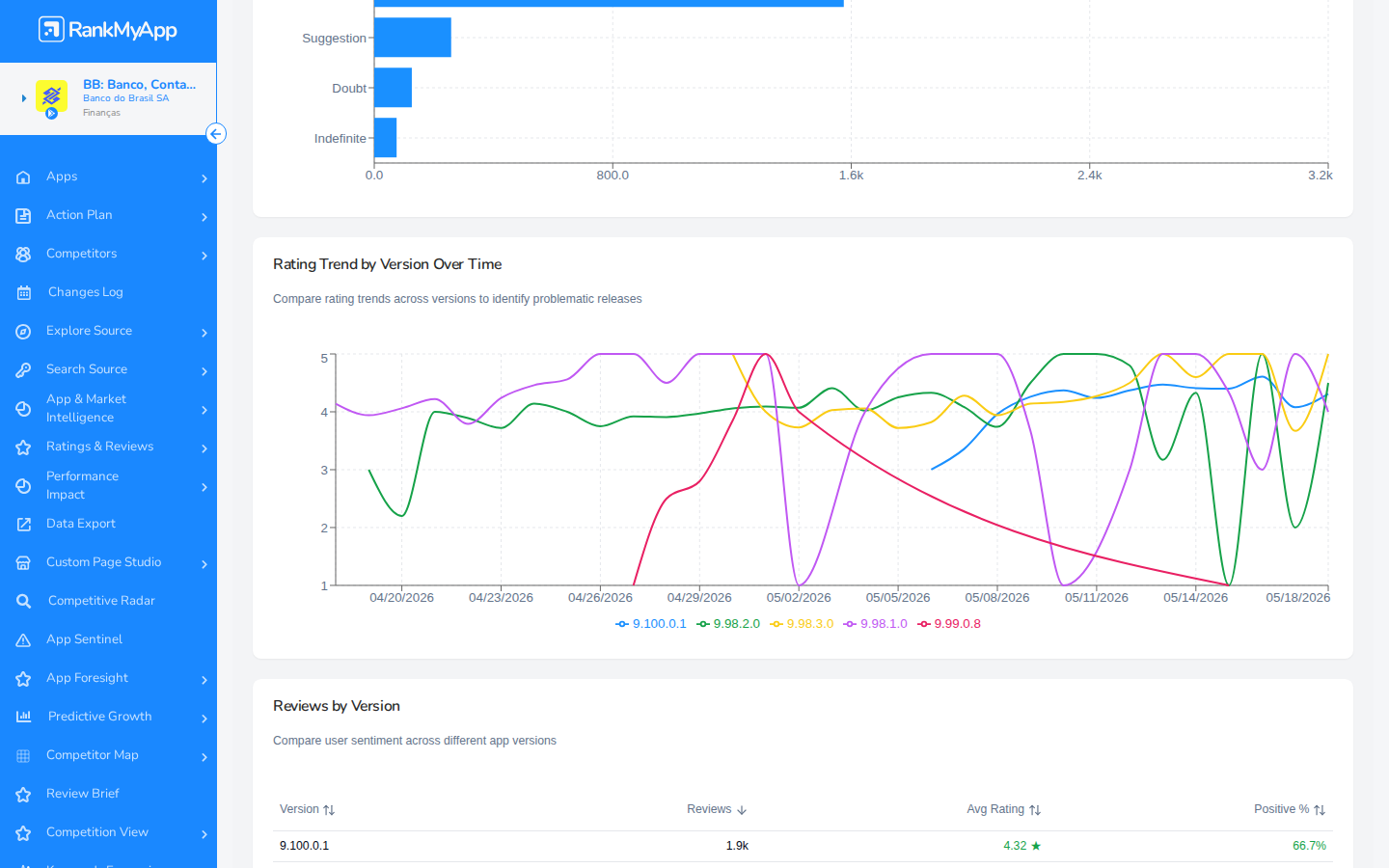Image resolution: width=1389 pixels, height=868 pixels.
Task: Click the Competitor Map grid icon
Action: tap(24, 756)
